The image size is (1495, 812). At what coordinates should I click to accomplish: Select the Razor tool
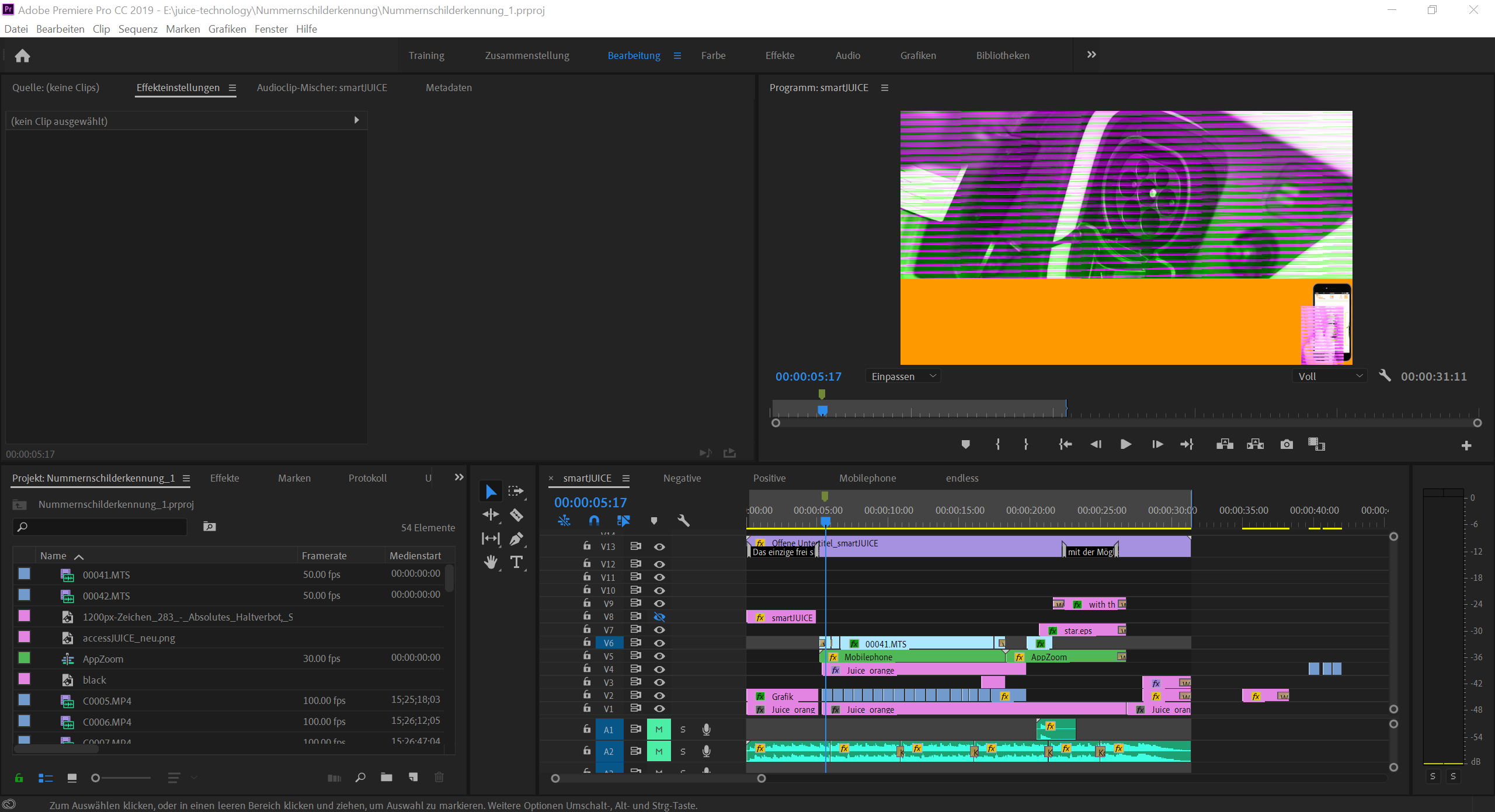pyautogui.click(x=516, y=515)
